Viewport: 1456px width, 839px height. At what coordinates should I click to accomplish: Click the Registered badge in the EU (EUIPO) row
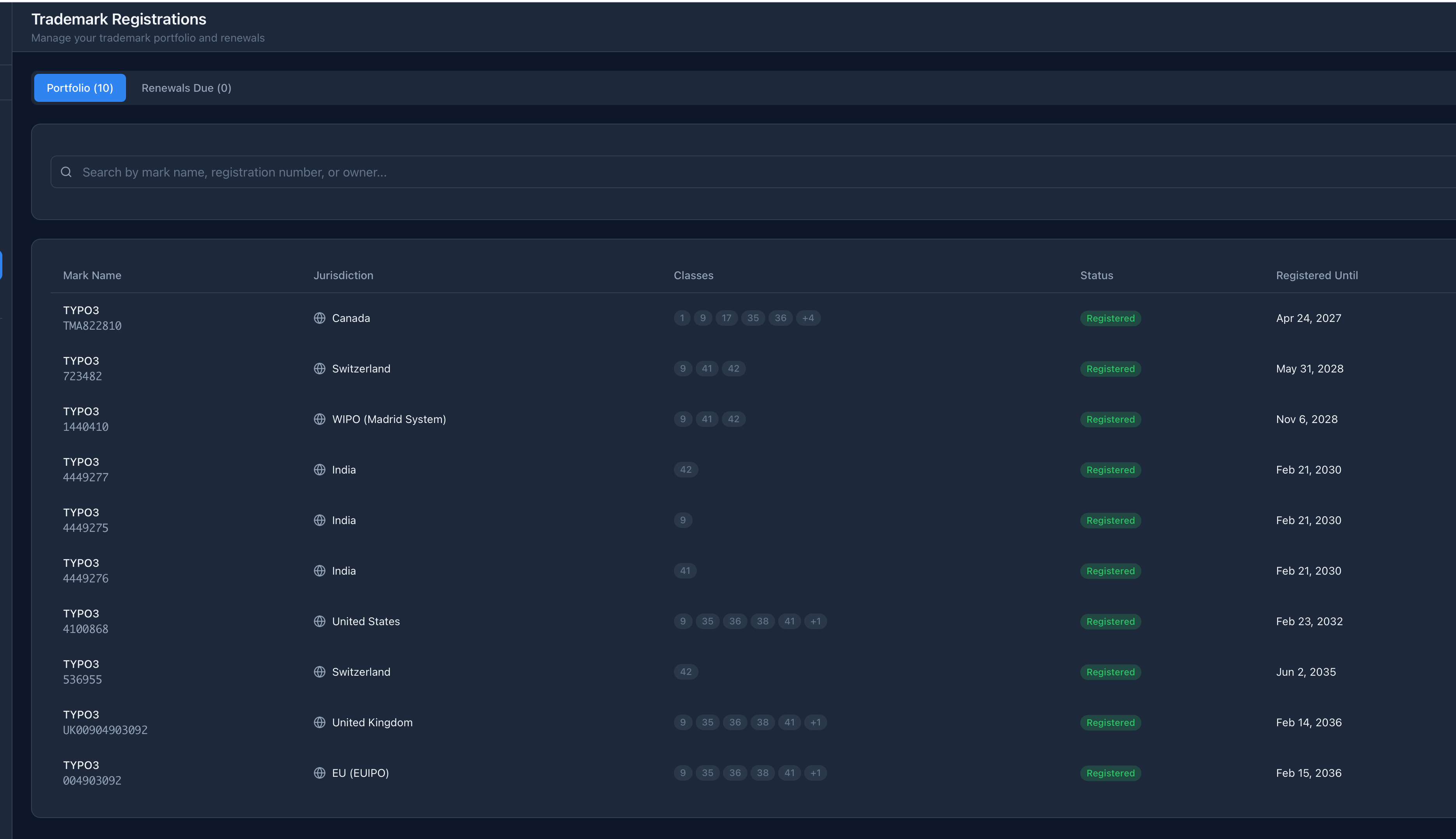coord(1110,773)
